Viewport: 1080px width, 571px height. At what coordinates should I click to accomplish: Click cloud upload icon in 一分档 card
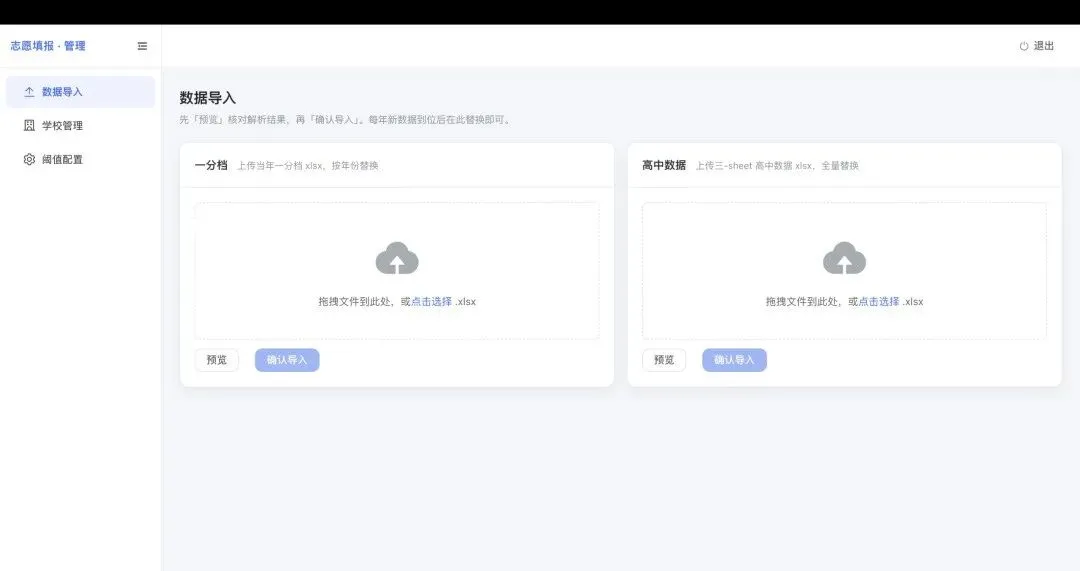(397, 258)
